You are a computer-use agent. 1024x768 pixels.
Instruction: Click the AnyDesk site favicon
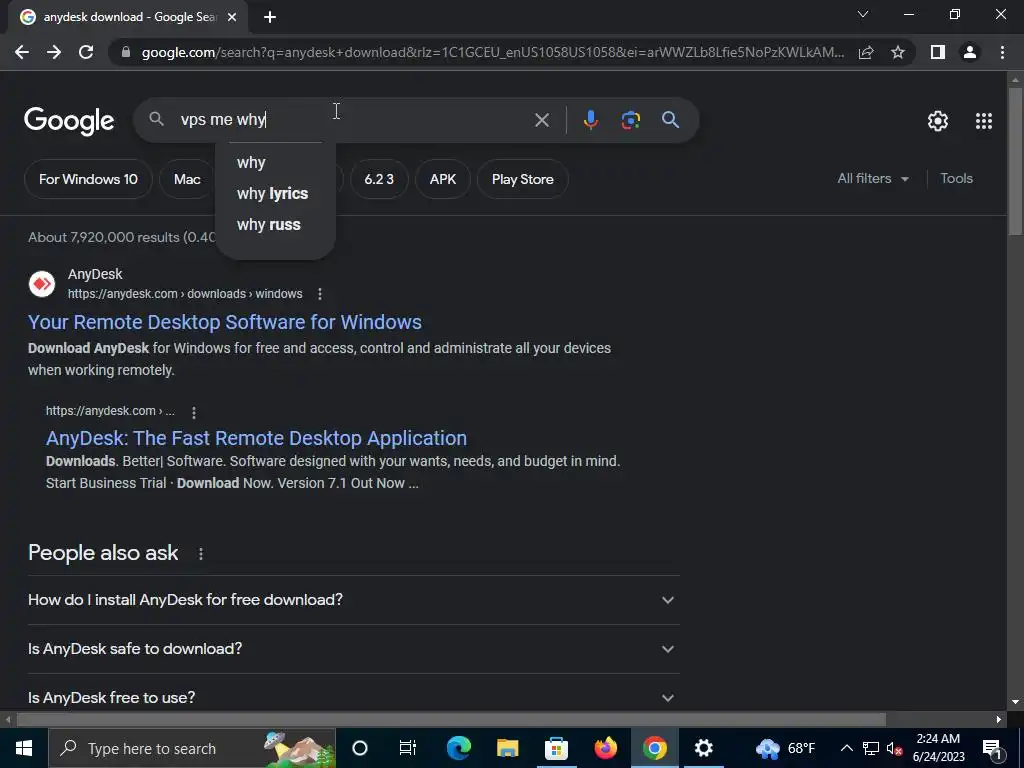click(42, 284)
